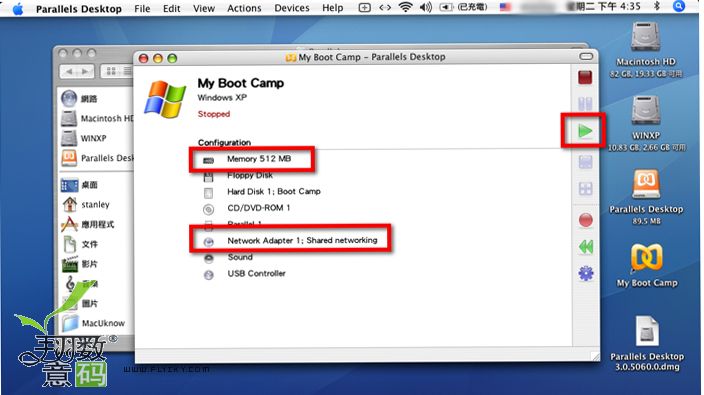Open the blue gear configuration icon
This screenshot has height=395, width=704.
(586, 273)
